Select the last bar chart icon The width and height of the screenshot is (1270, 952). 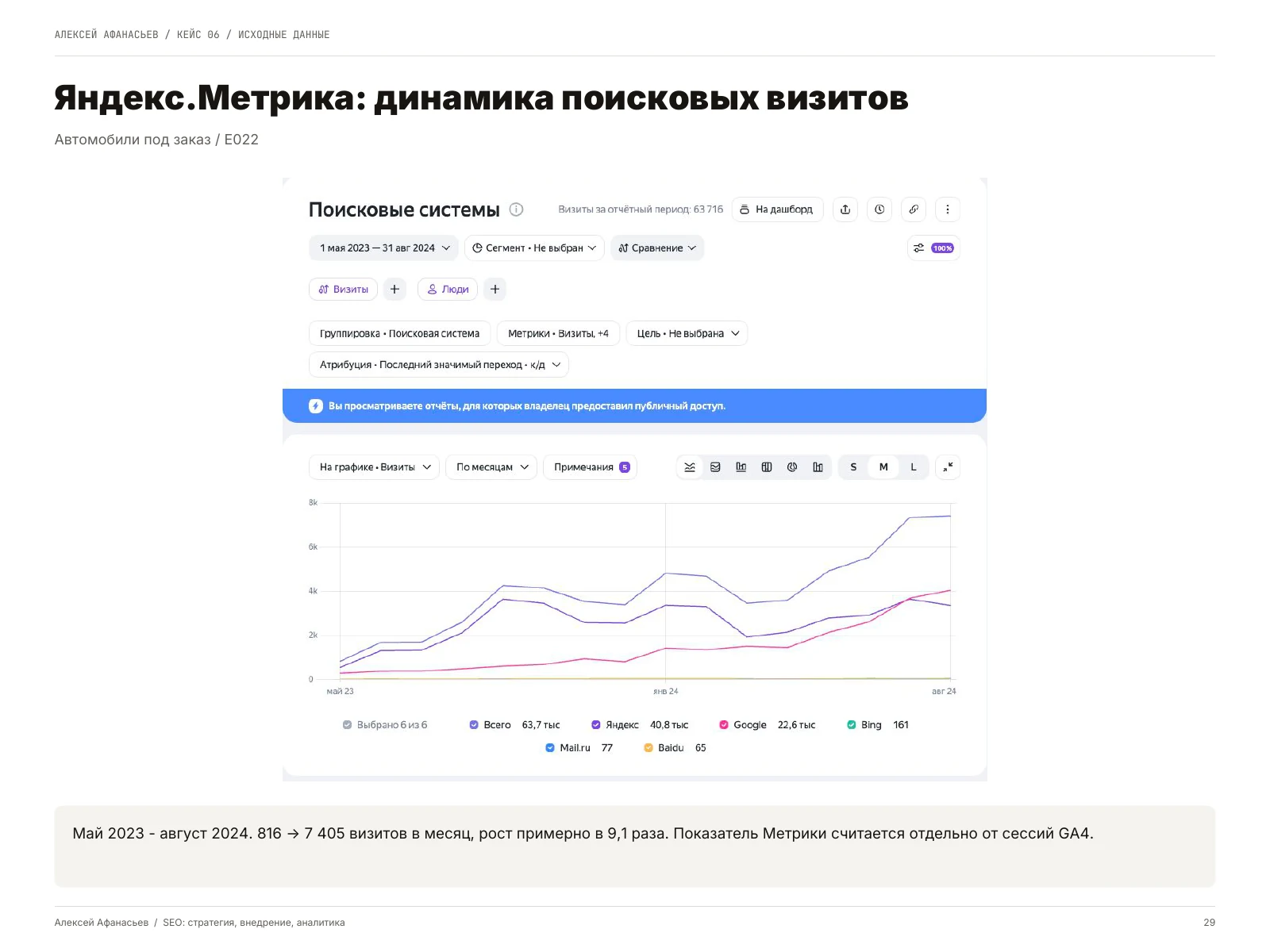(x=818, y=467)
